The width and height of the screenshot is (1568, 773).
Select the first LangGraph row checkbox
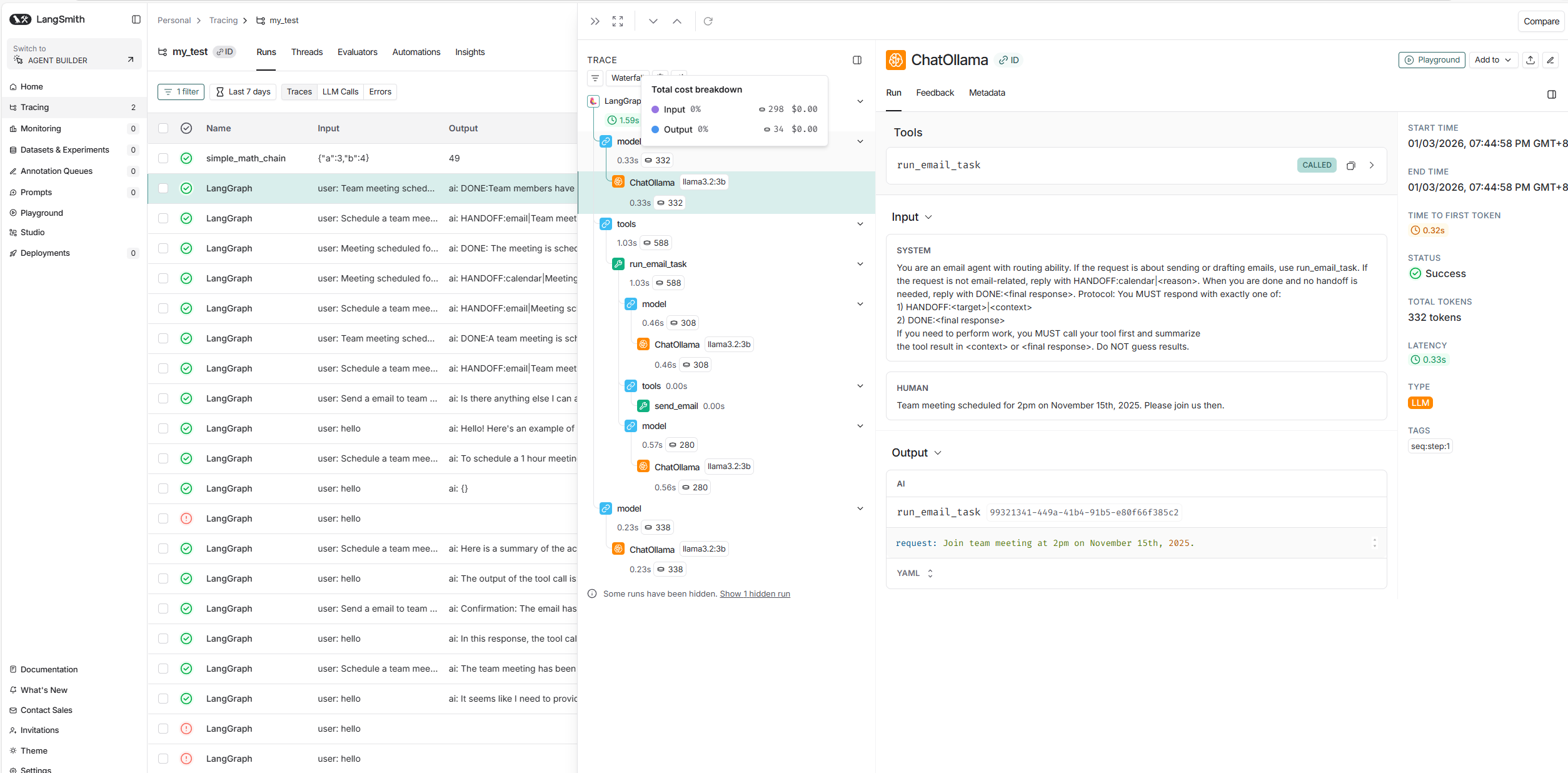(163, 188)
